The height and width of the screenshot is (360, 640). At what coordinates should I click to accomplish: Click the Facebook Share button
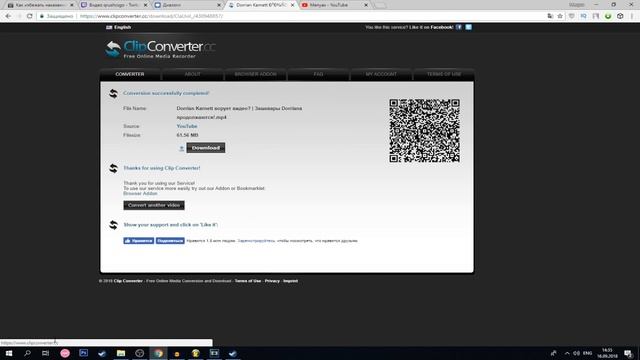(x=170, y=241)
